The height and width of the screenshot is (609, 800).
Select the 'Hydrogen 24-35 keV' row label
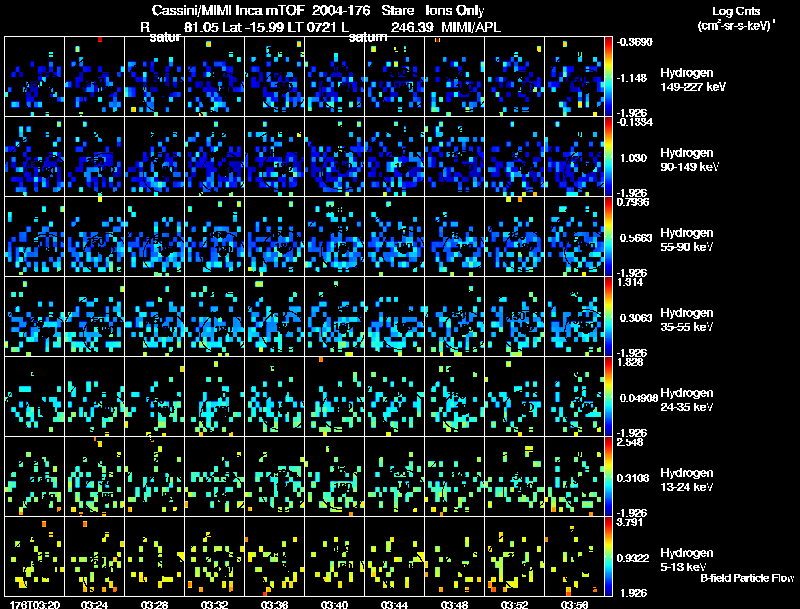click(x=687, y=400)
